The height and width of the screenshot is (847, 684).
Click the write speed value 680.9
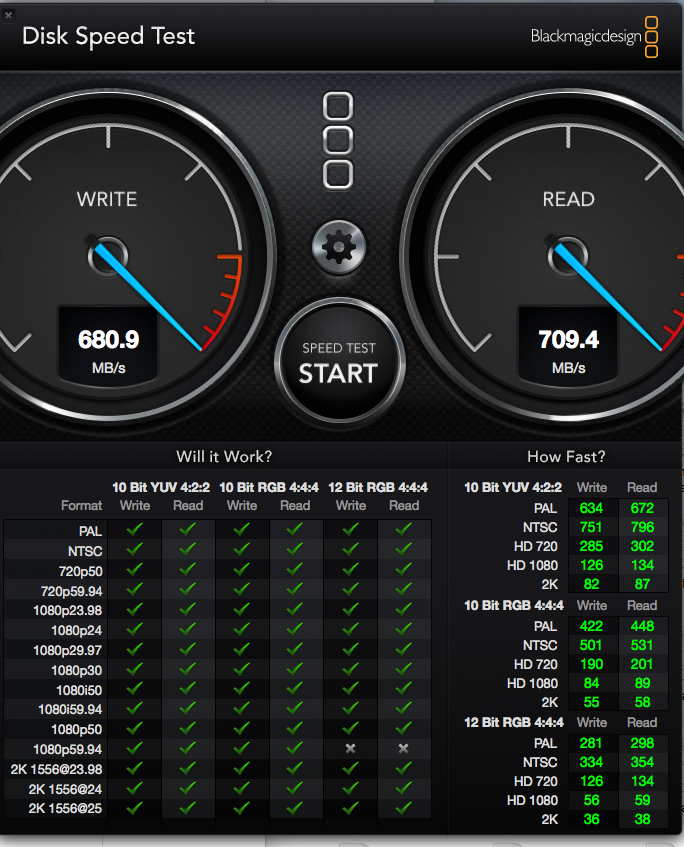(x=109, y=340)
